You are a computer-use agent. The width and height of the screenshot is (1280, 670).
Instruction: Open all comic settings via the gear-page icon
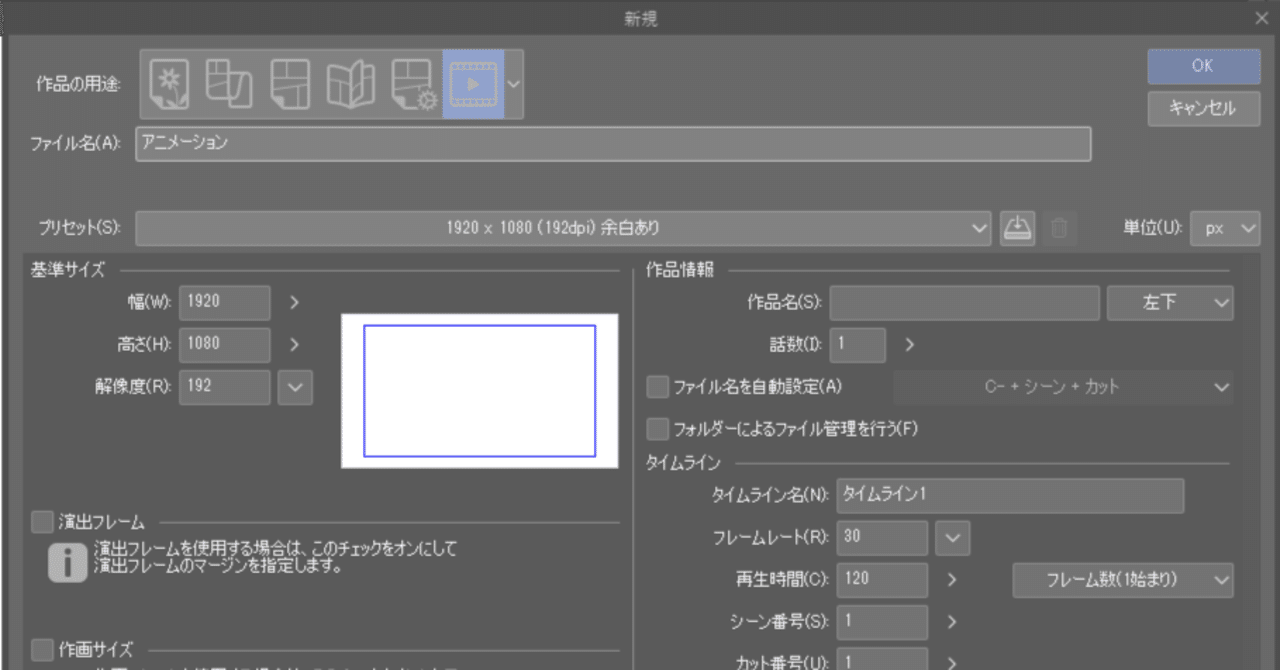coord(411,83)
